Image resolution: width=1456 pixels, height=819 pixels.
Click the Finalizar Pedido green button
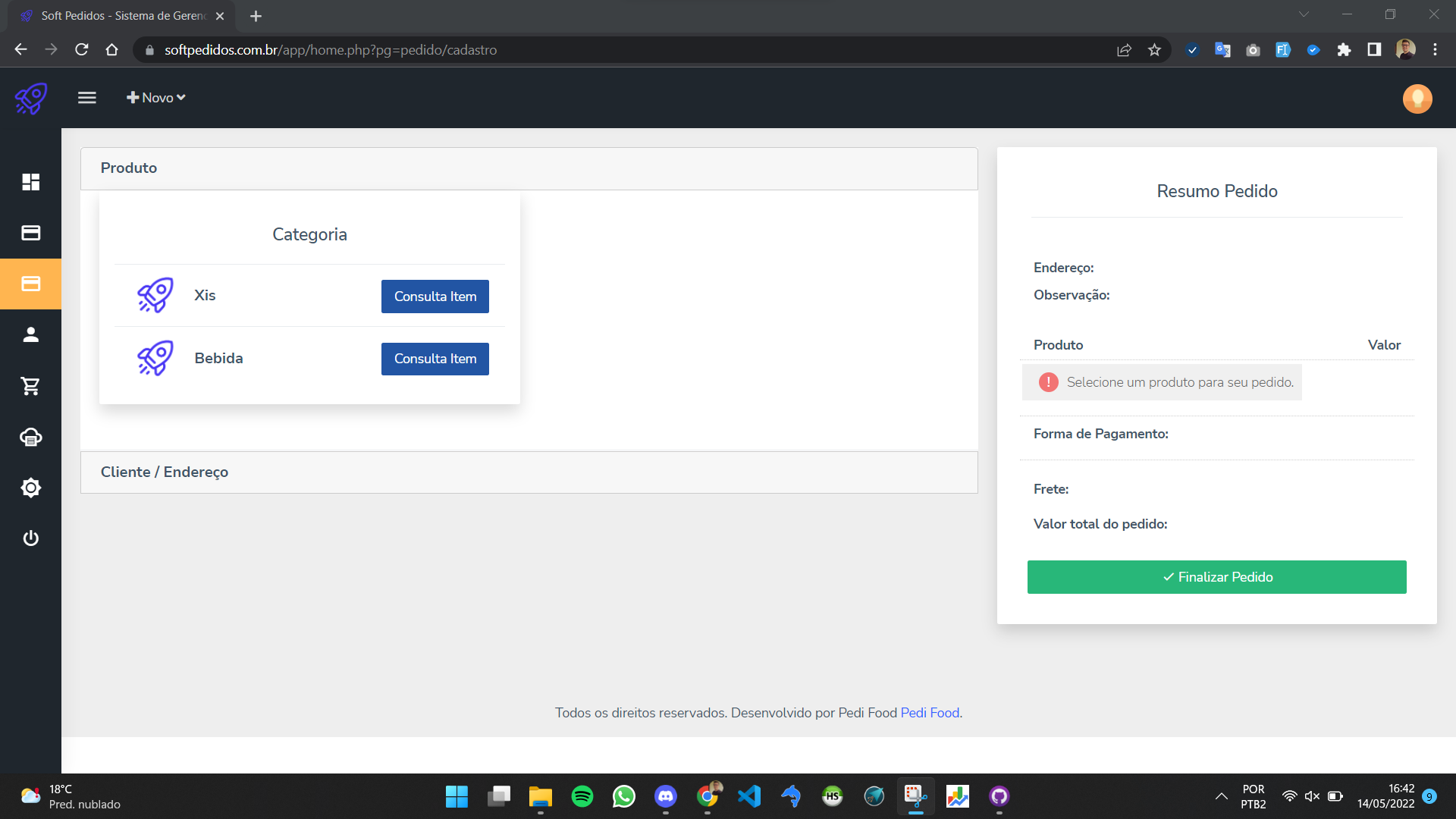pyautogui.click(x=1216, y=576)
